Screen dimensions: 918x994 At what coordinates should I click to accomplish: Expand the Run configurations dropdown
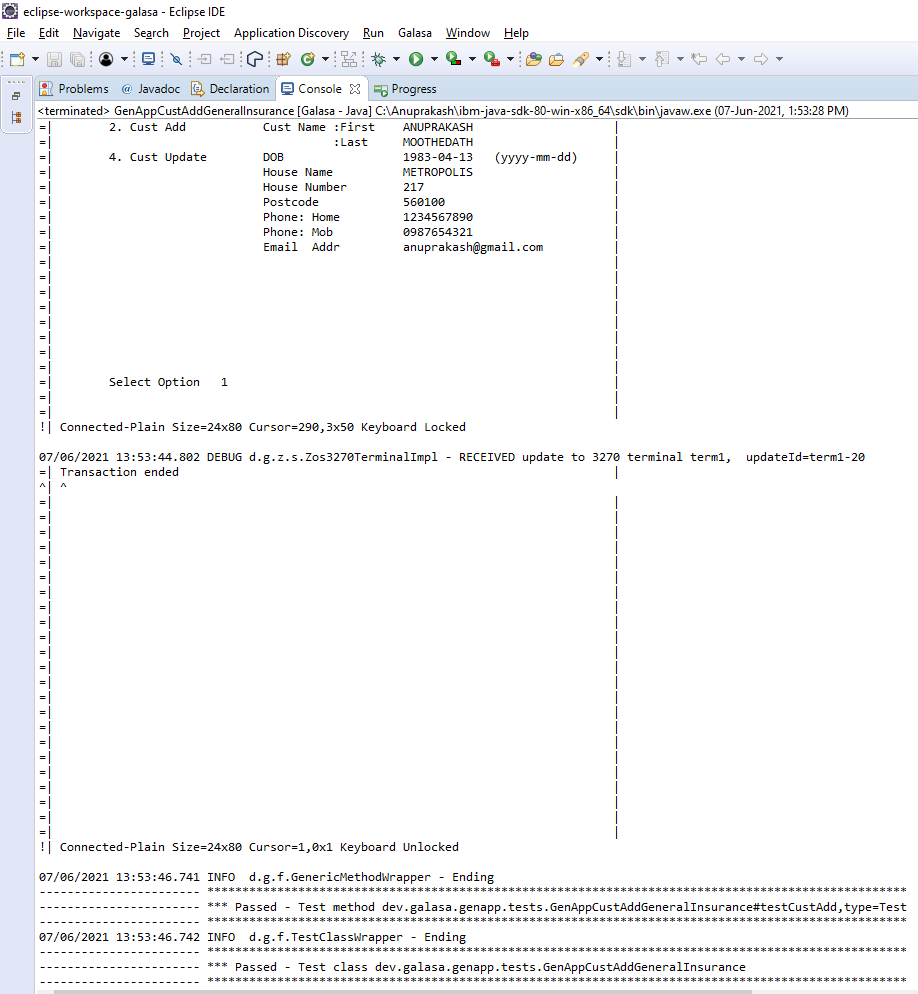point(434,59)
